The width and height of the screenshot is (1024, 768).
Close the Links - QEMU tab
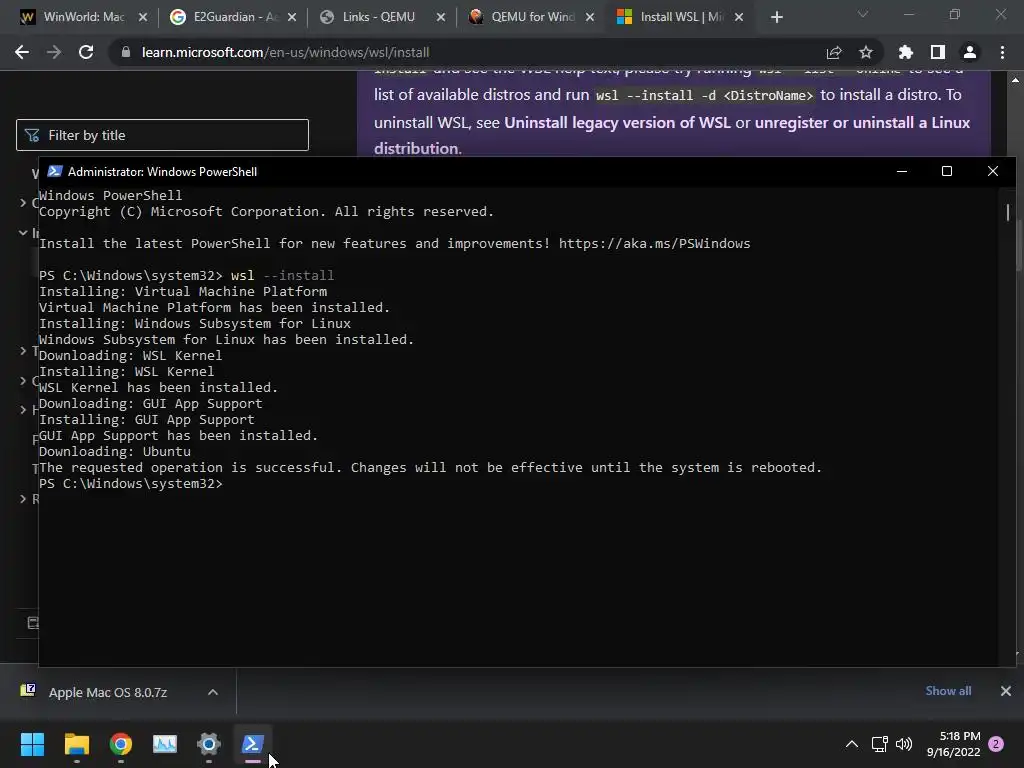point(441,17)
